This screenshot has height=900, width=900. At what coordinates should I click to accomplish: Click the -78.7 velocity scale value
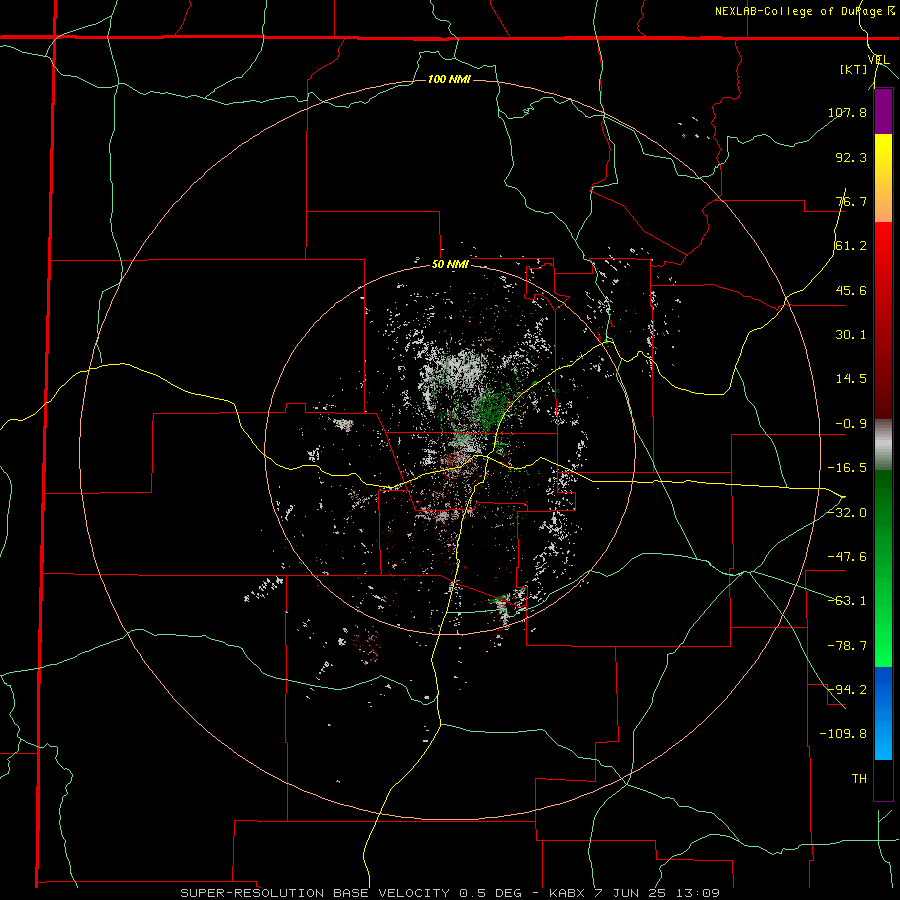pyautogui.click(x=847, y=646)
